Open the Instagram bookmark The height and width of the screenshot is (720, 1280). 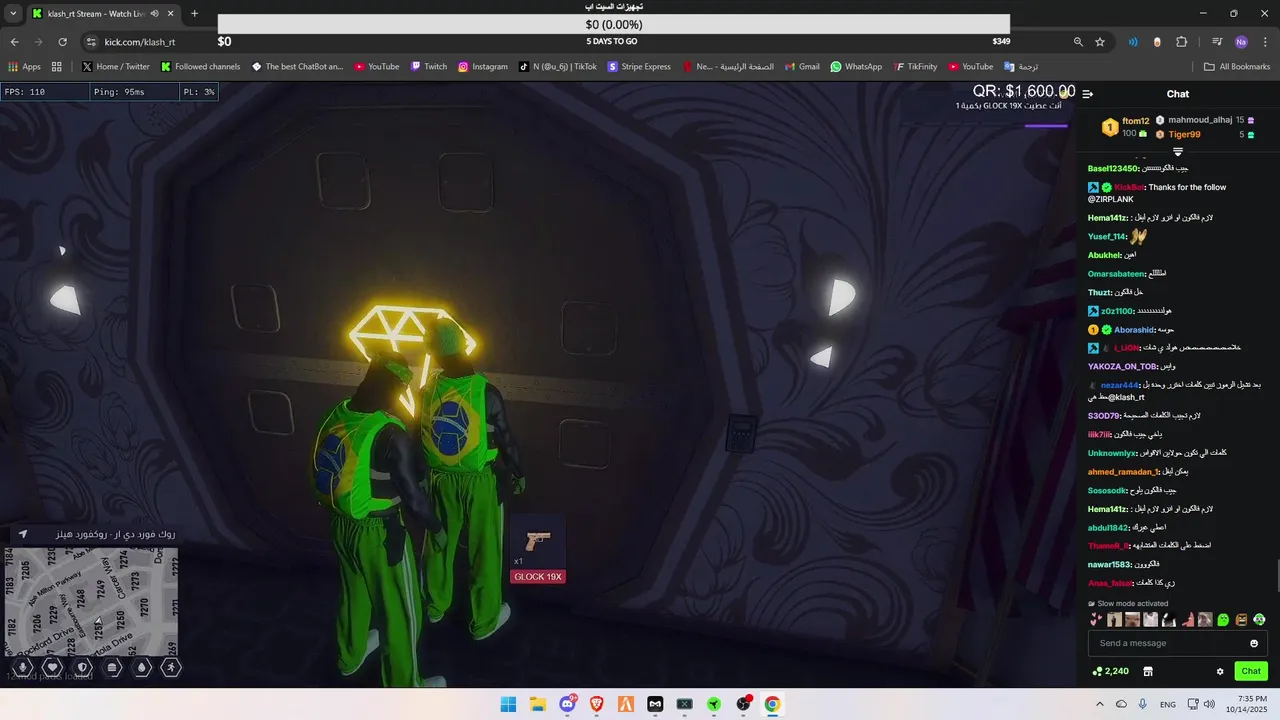483,67
